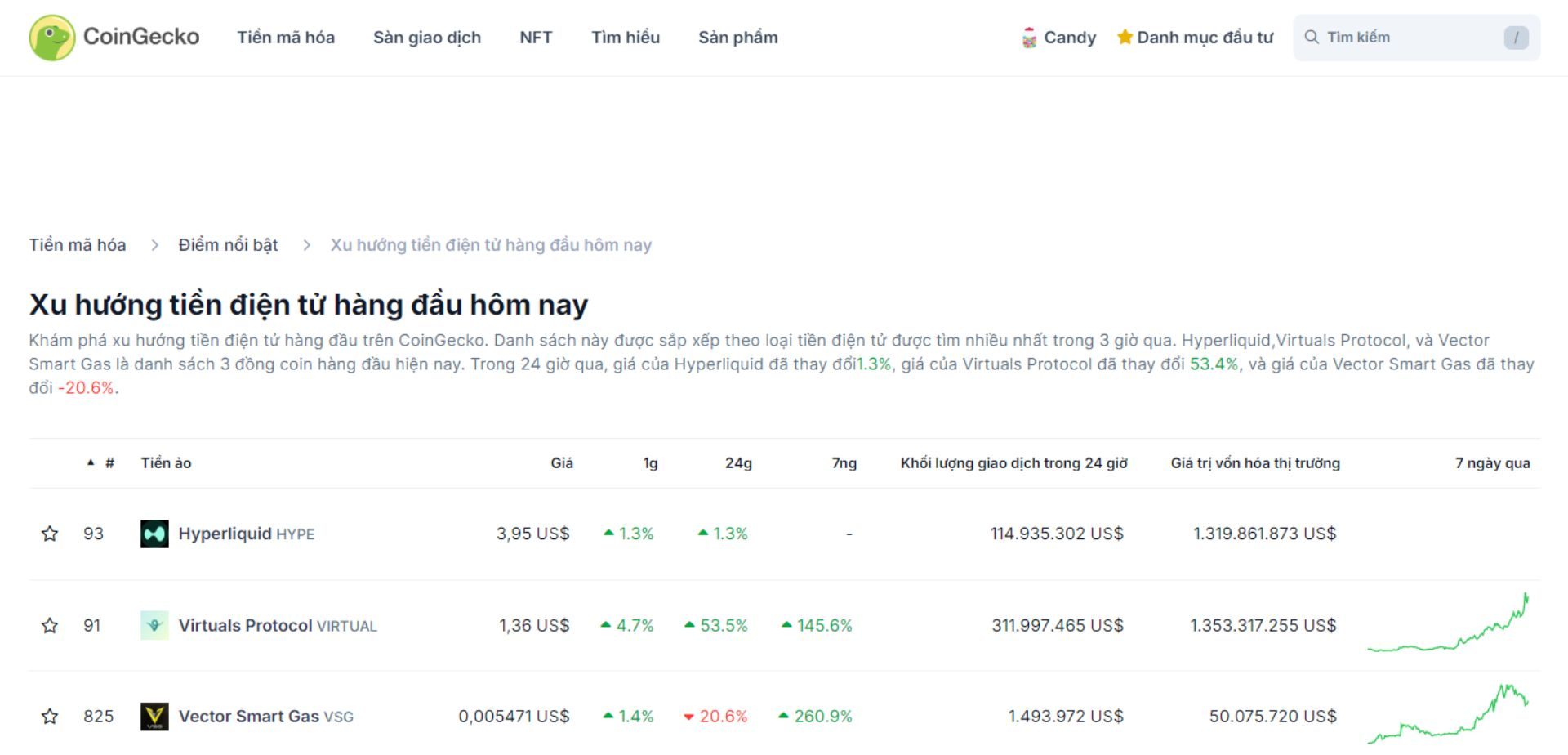Screen dimensions: 1568x755
Task: Select the Virtuals Protocol coin logo
Action: 154,625
